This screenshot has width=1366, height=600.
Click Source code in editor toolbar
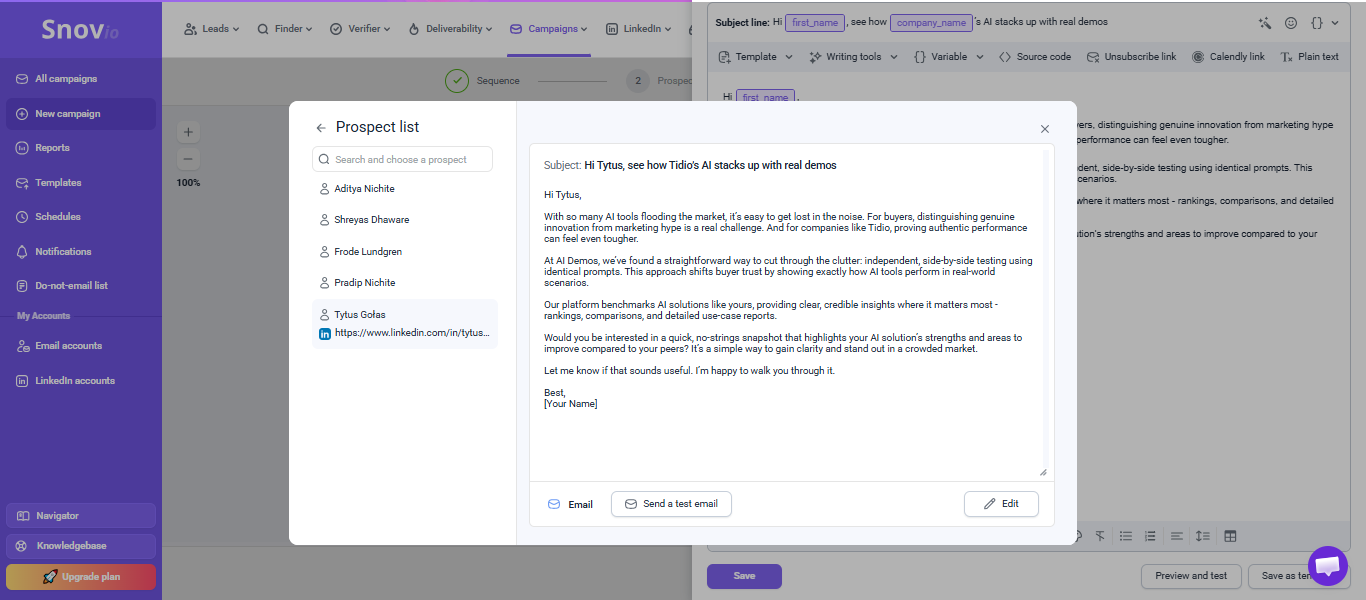click(x=1034, y=57)
